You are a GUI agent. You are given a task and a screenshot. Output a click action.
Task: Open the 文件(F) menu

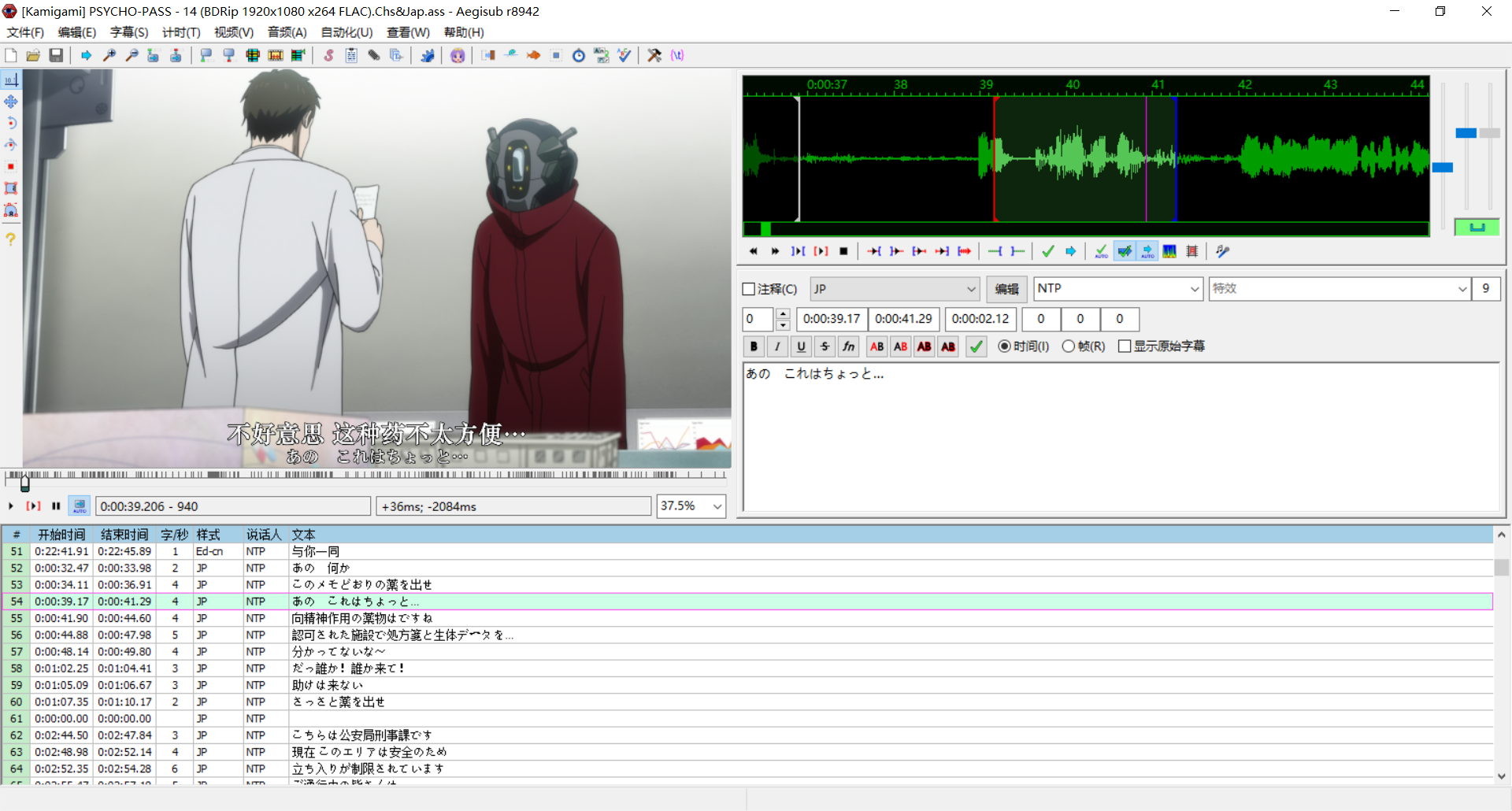(x=25, y=32)
